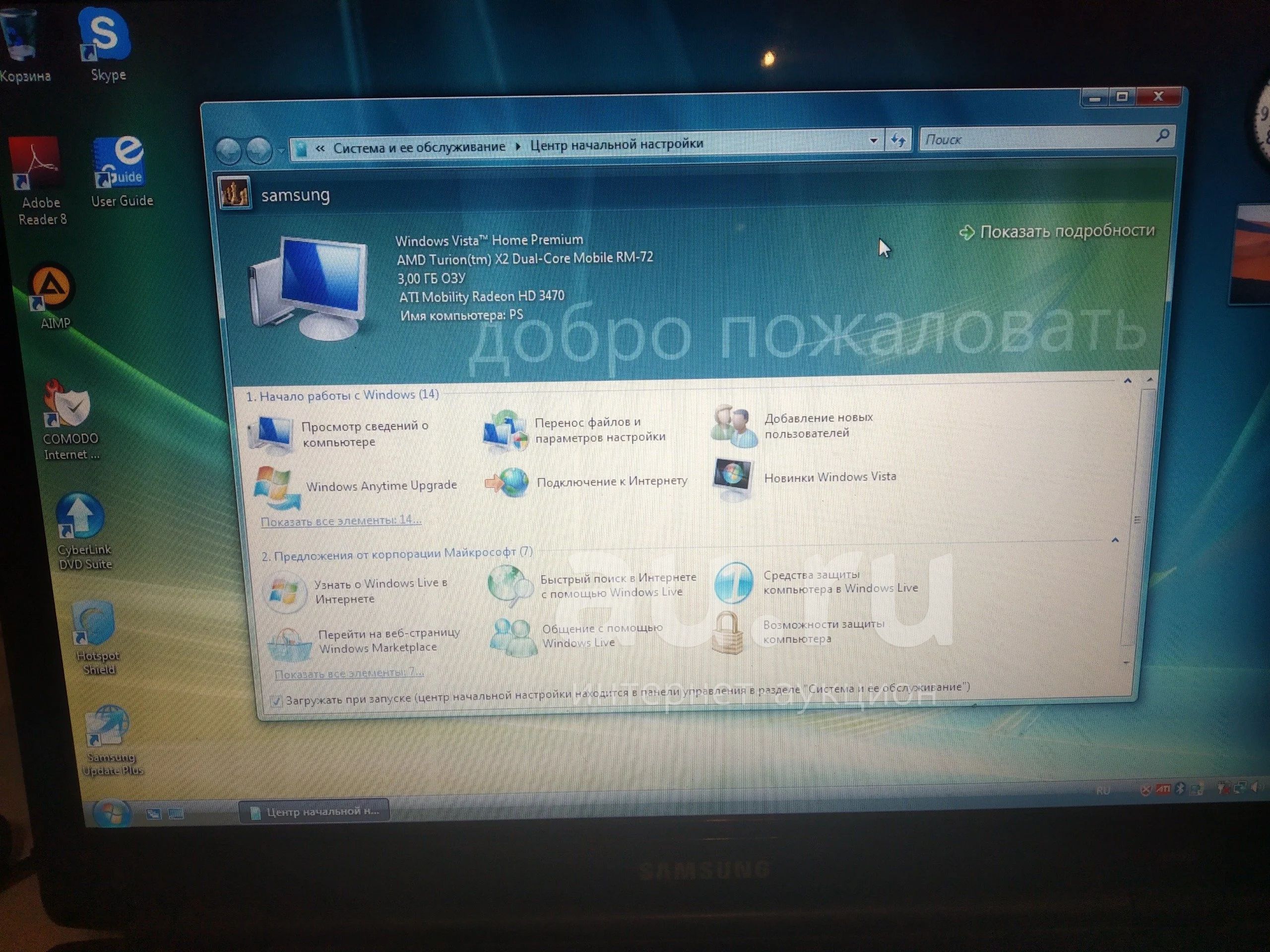Click the RU language indicator in taskbar
The image size is (1270, 952).
[x=1102, y=791]
